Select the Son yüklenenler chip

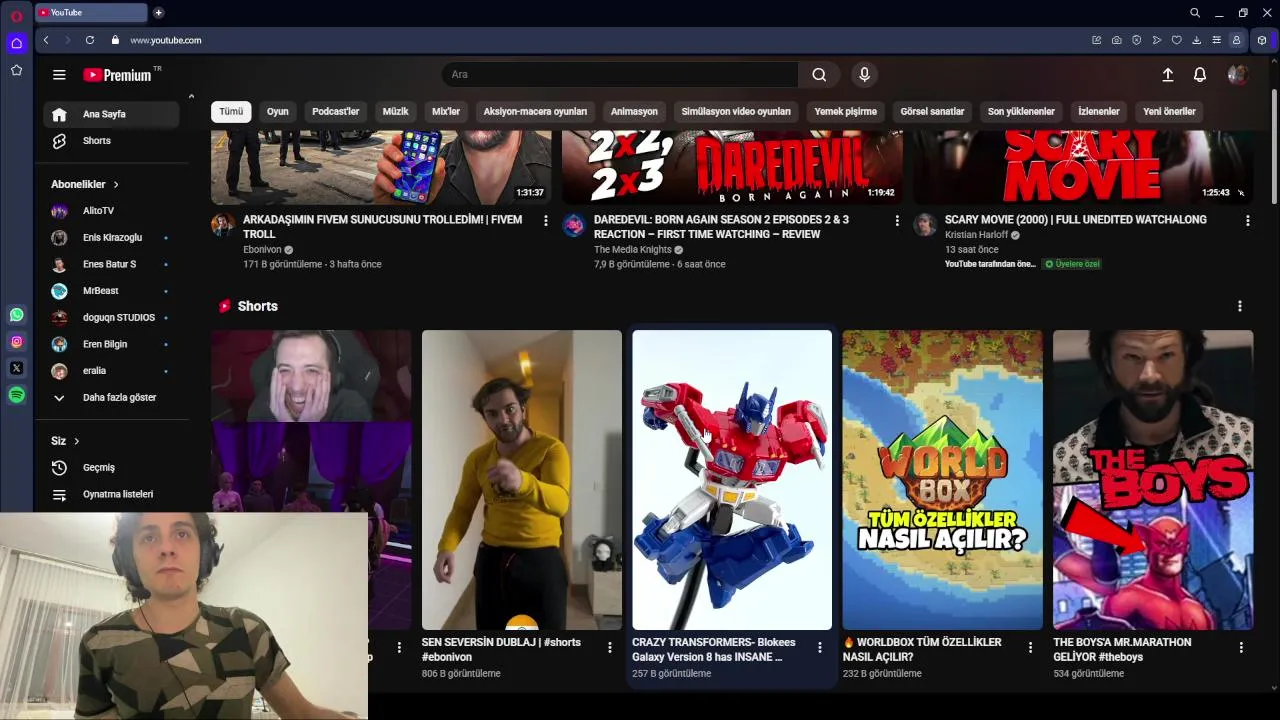tap(1021, 111)
